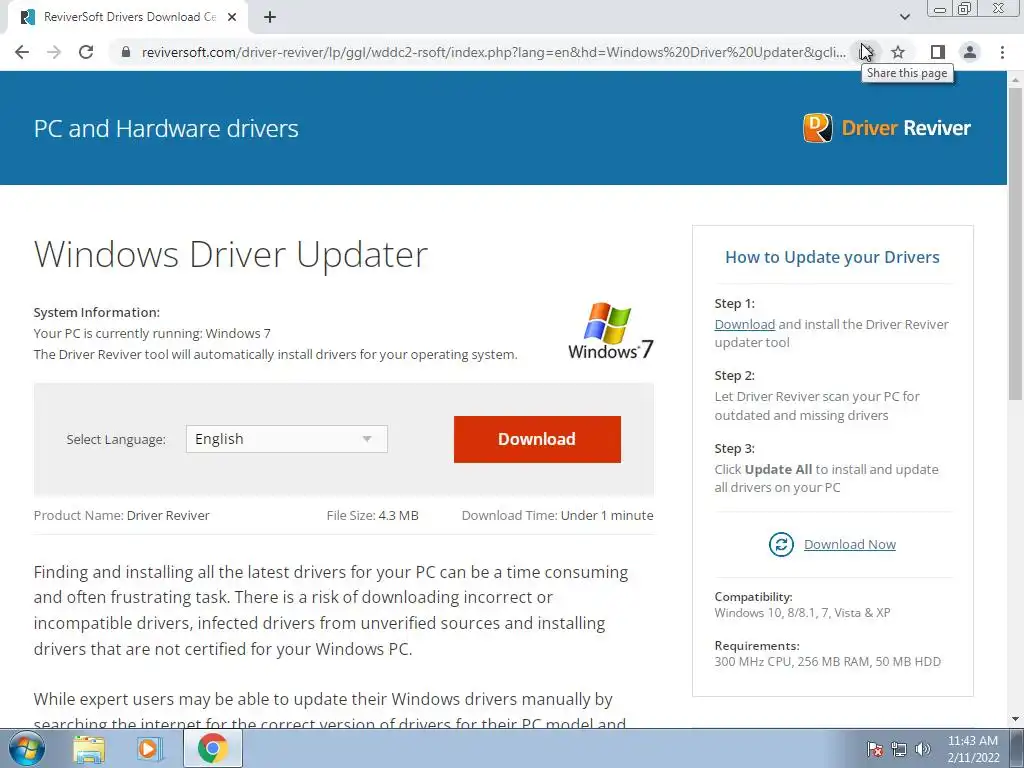Click the Windows 7 logo image
Screen dimensions: 1024x768
coord(611,330)
